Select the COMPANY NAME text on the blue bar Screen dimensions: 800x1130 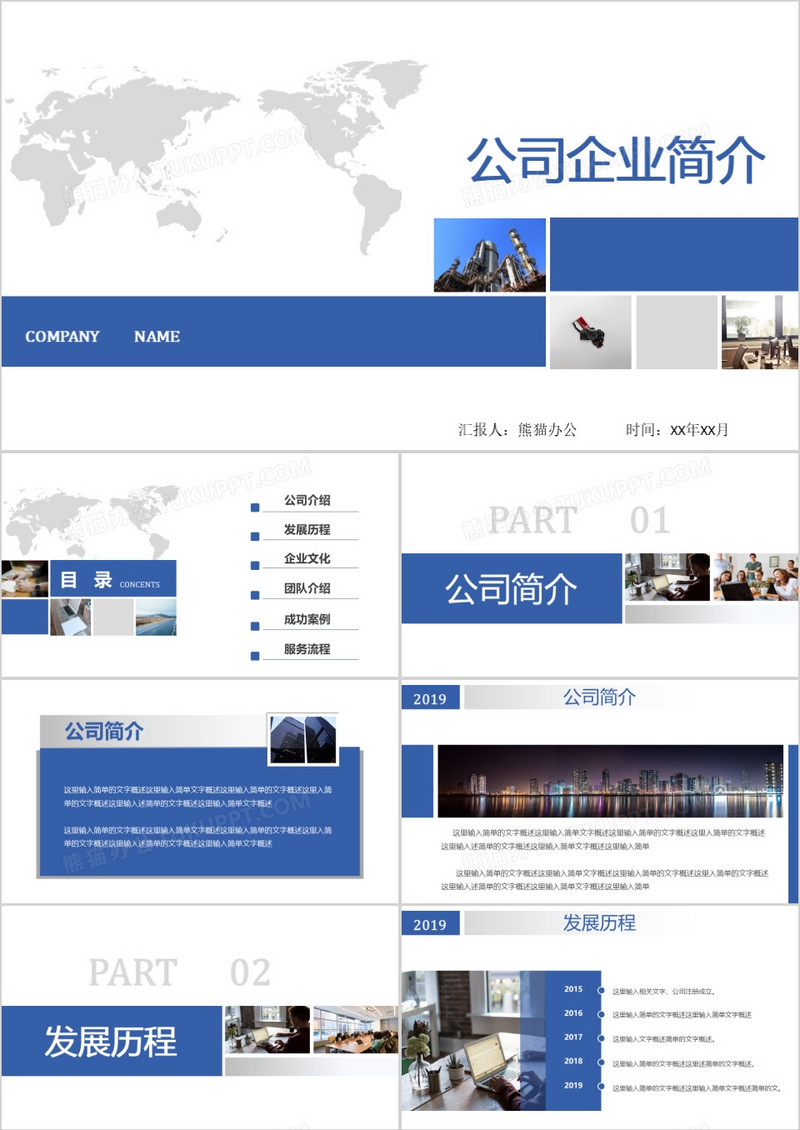tap(103, 337)
